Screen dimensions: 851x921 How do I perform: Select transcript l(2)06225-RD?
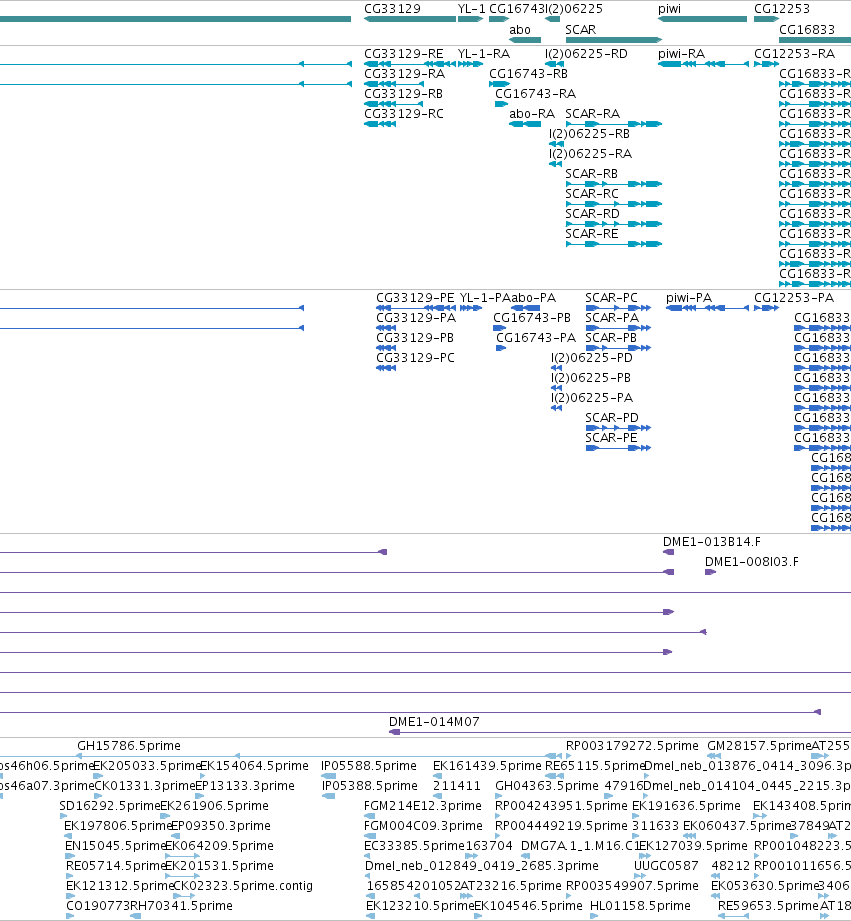click(586, 53)
